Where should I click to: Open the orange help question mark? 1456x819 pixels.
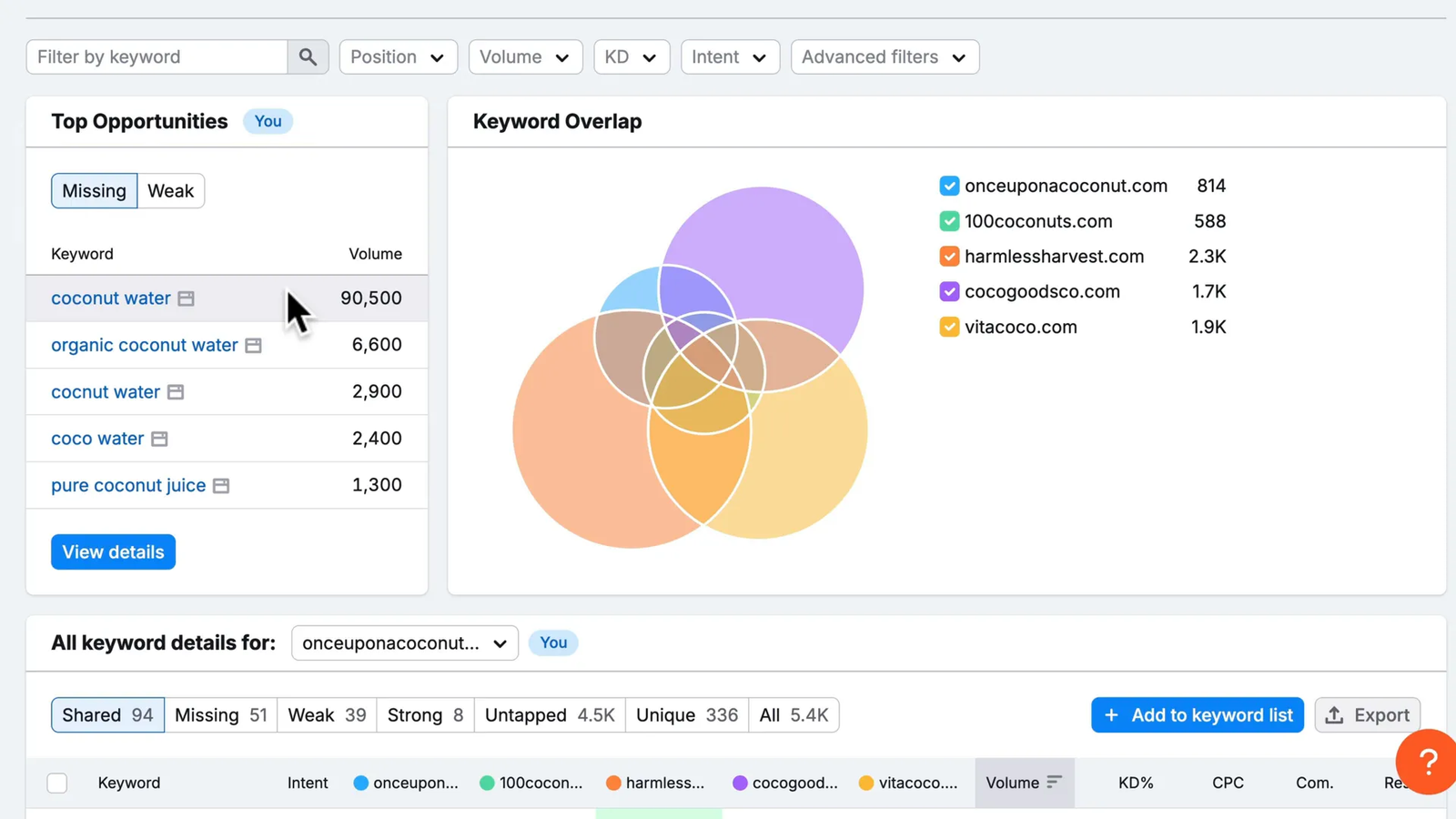(x=1427, y=762)
